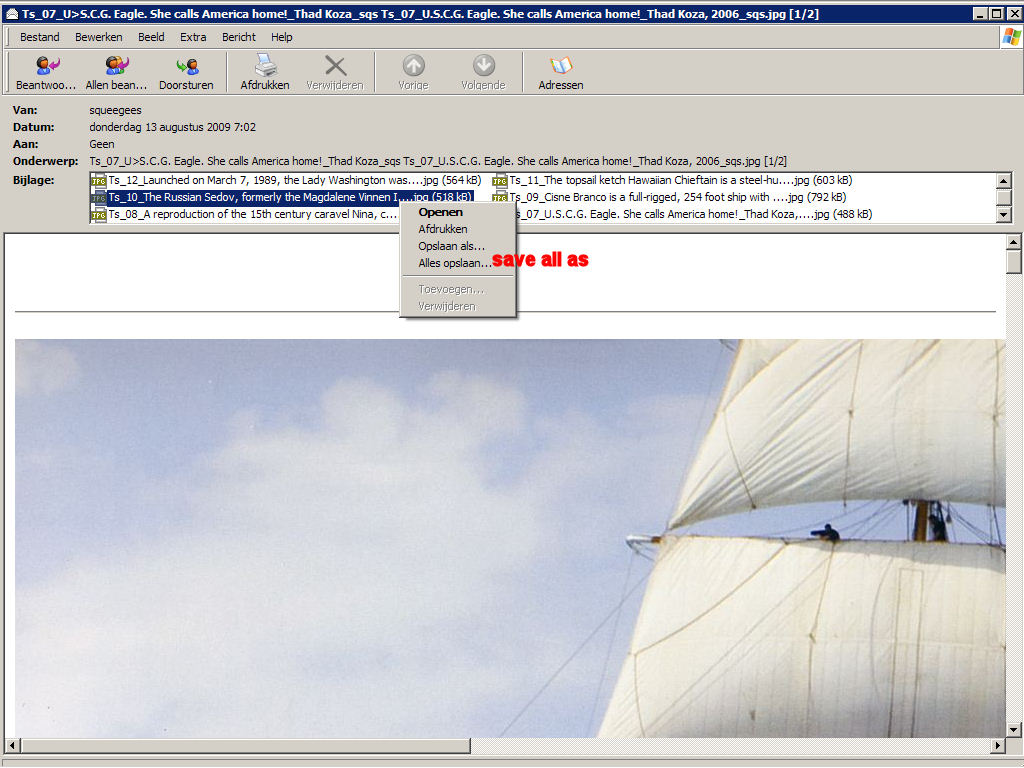Viewport: 1024px width, 768px height.
Task: Click the attachment list scroll down arrow
Action: 1004,214
